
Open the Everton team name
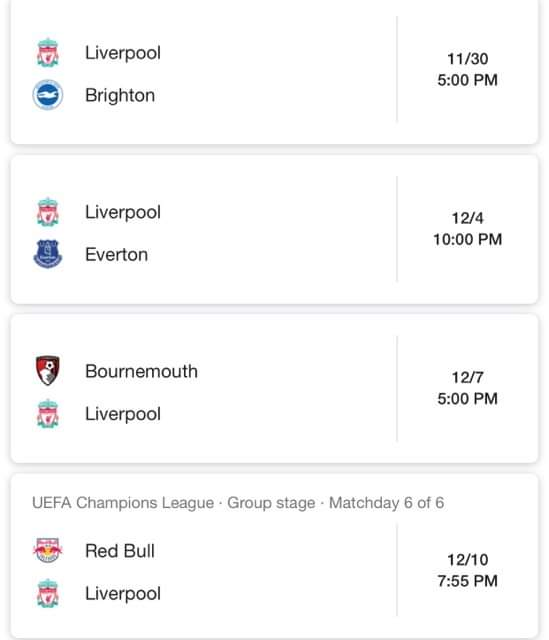117,255
